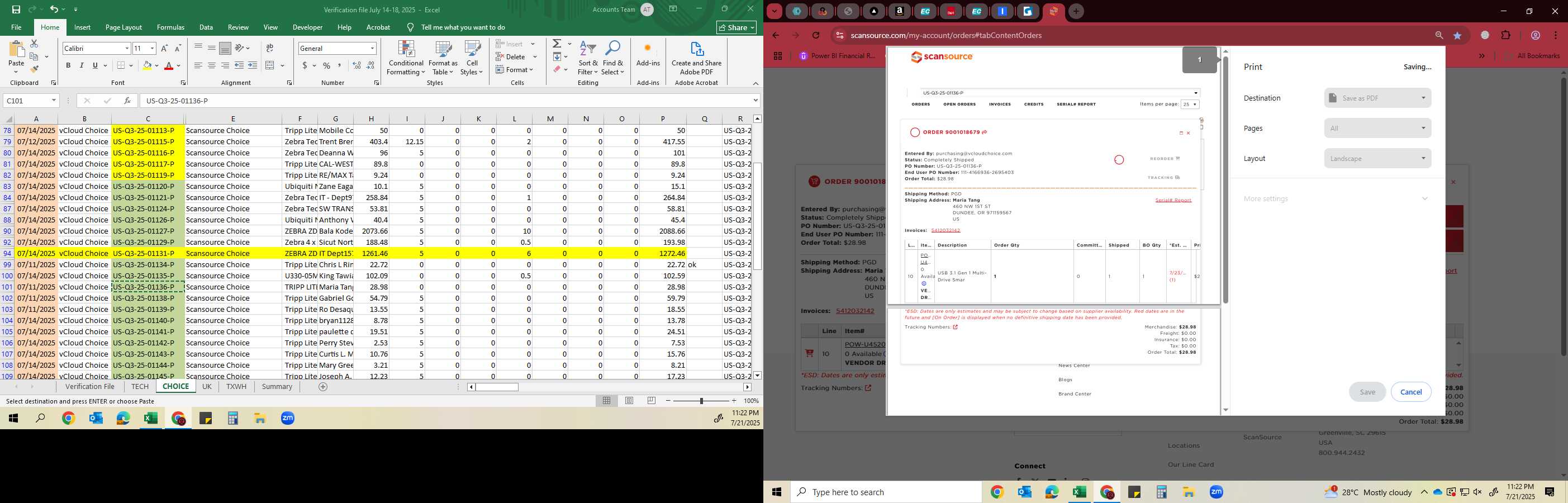1568x503 pixels.
Task: Open the Data ribbon tab
Action: click(206, 27)
